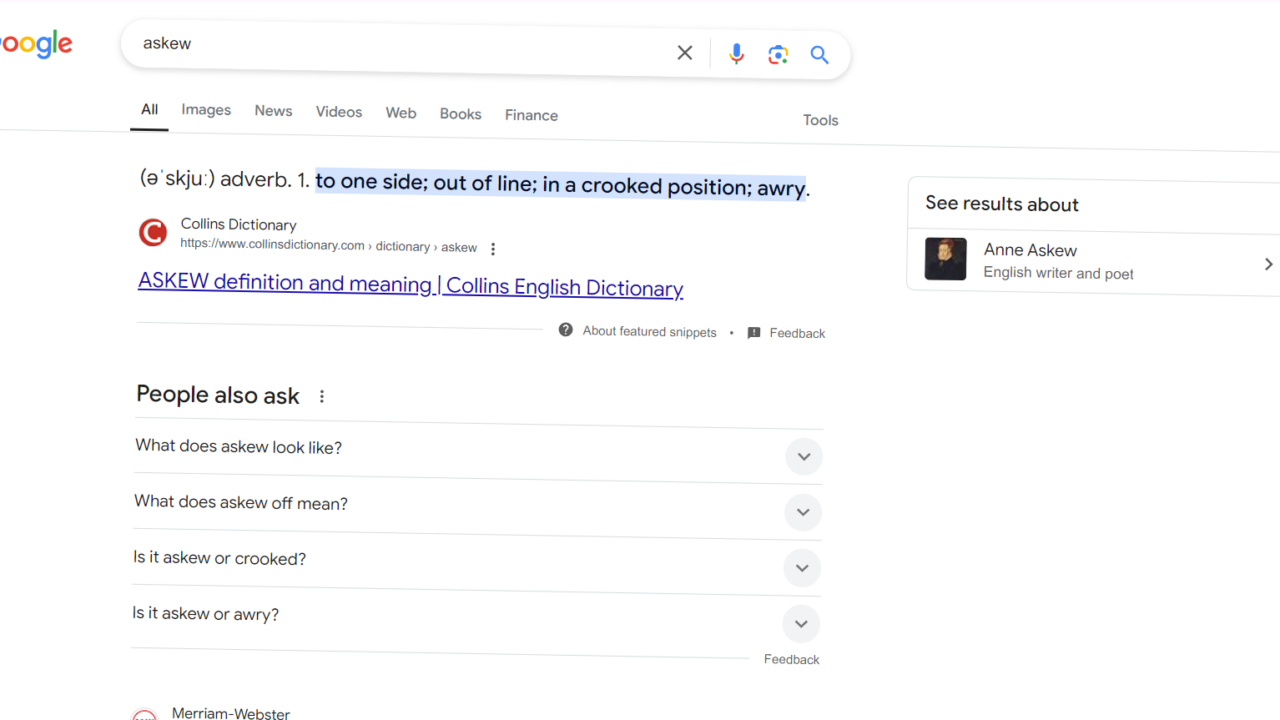Report the snippet using the flag icon
Viewport: 1280px width, 720px height.
[754, 332]
